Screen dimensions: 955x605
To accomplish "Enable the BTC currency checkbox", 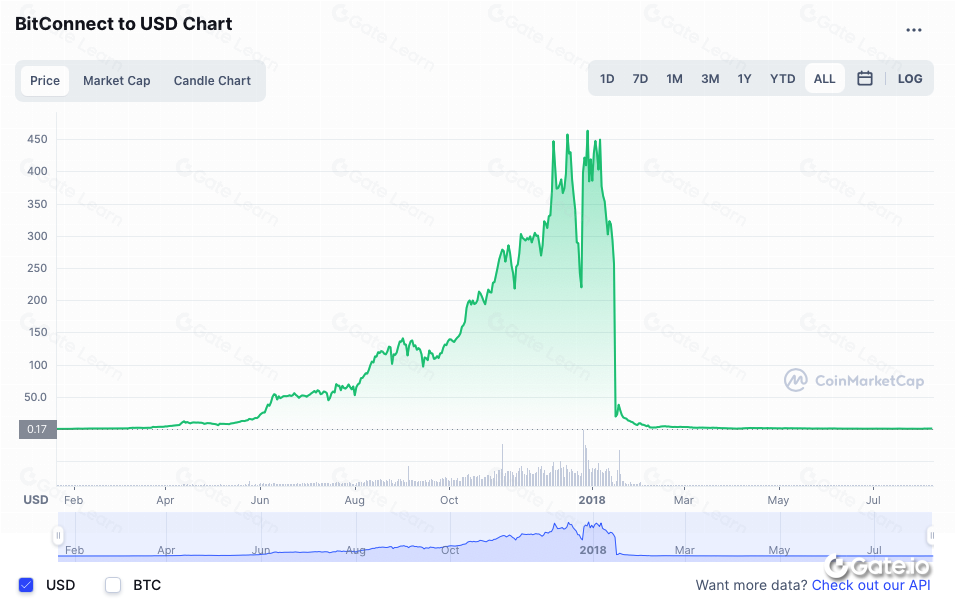I will pos(113,585).
